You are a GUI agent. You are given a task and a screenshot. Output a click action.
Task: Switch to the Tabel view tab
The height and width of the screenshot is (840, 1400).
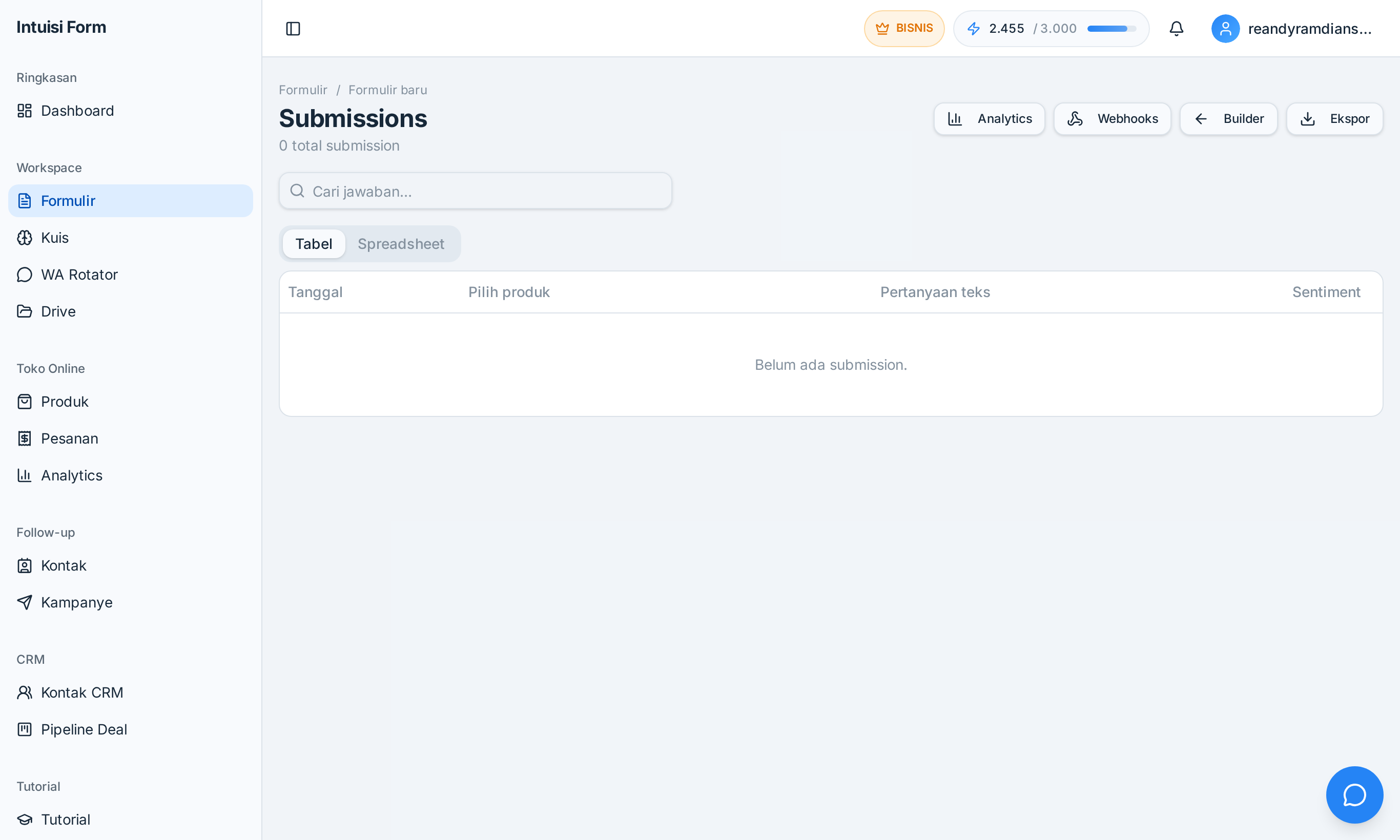coord(313,243)
